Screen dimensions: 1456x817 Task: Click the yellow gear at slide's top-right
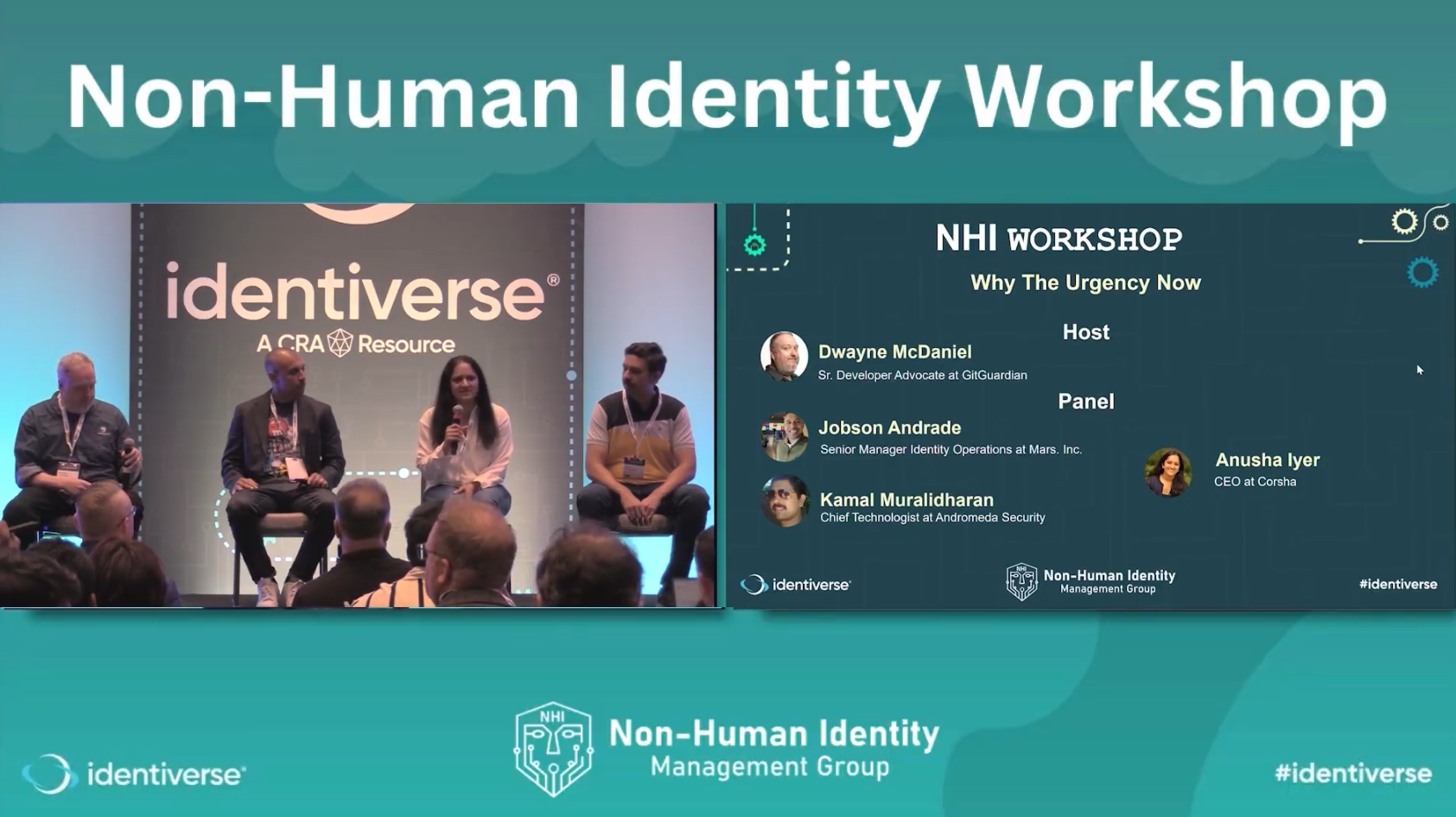1404,222
